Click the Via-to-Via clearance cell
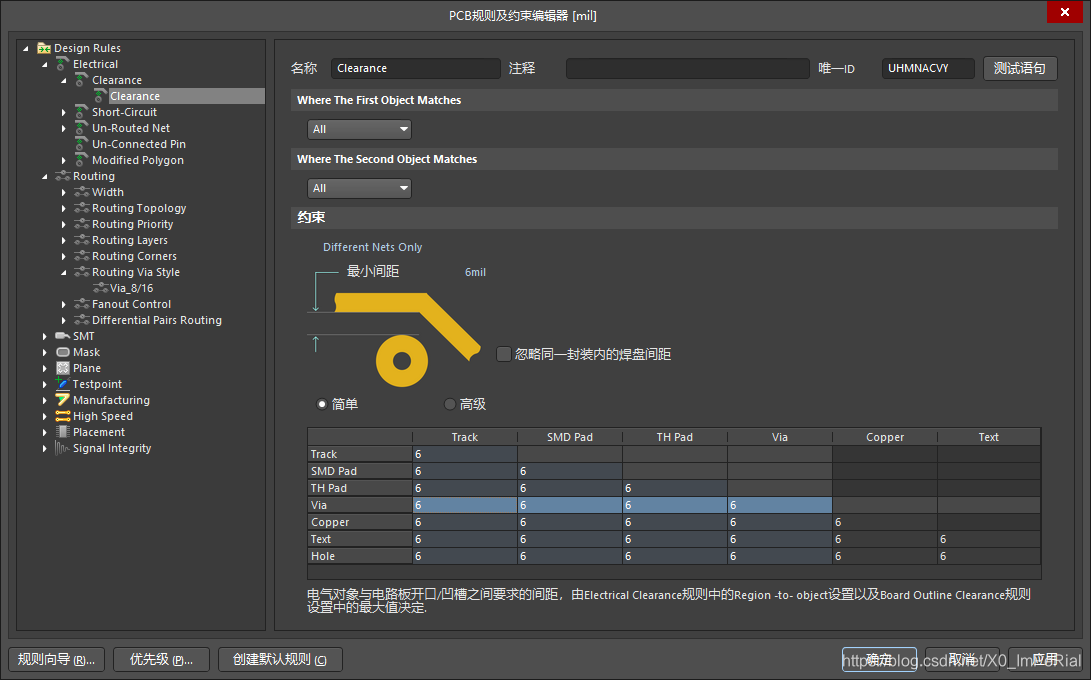Image resolution: width=1091 pixels, height=680 pixels. point(779,505)
